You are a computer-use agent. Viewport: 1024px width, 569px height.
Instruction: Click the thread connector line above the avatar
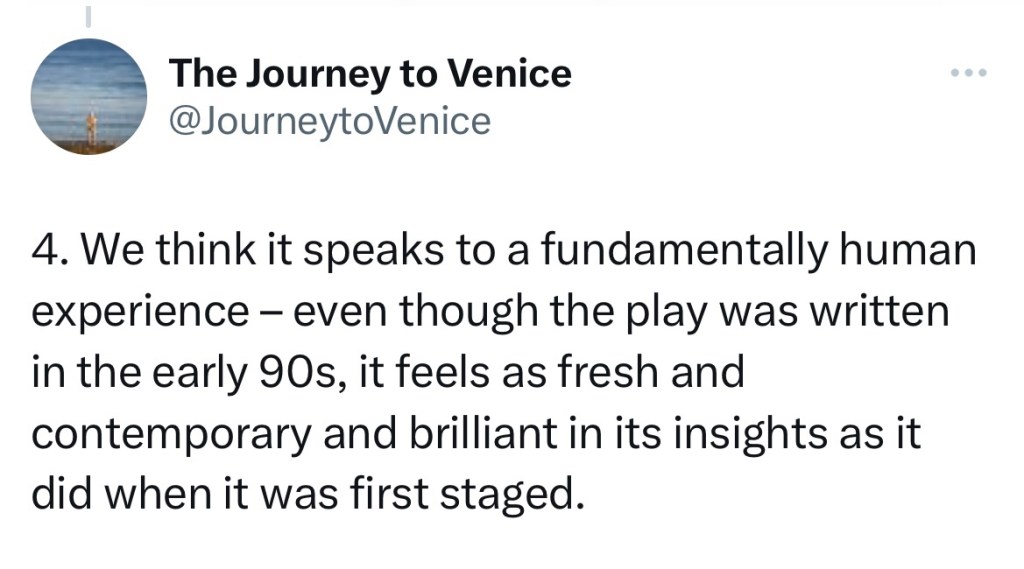coord(89,16)
